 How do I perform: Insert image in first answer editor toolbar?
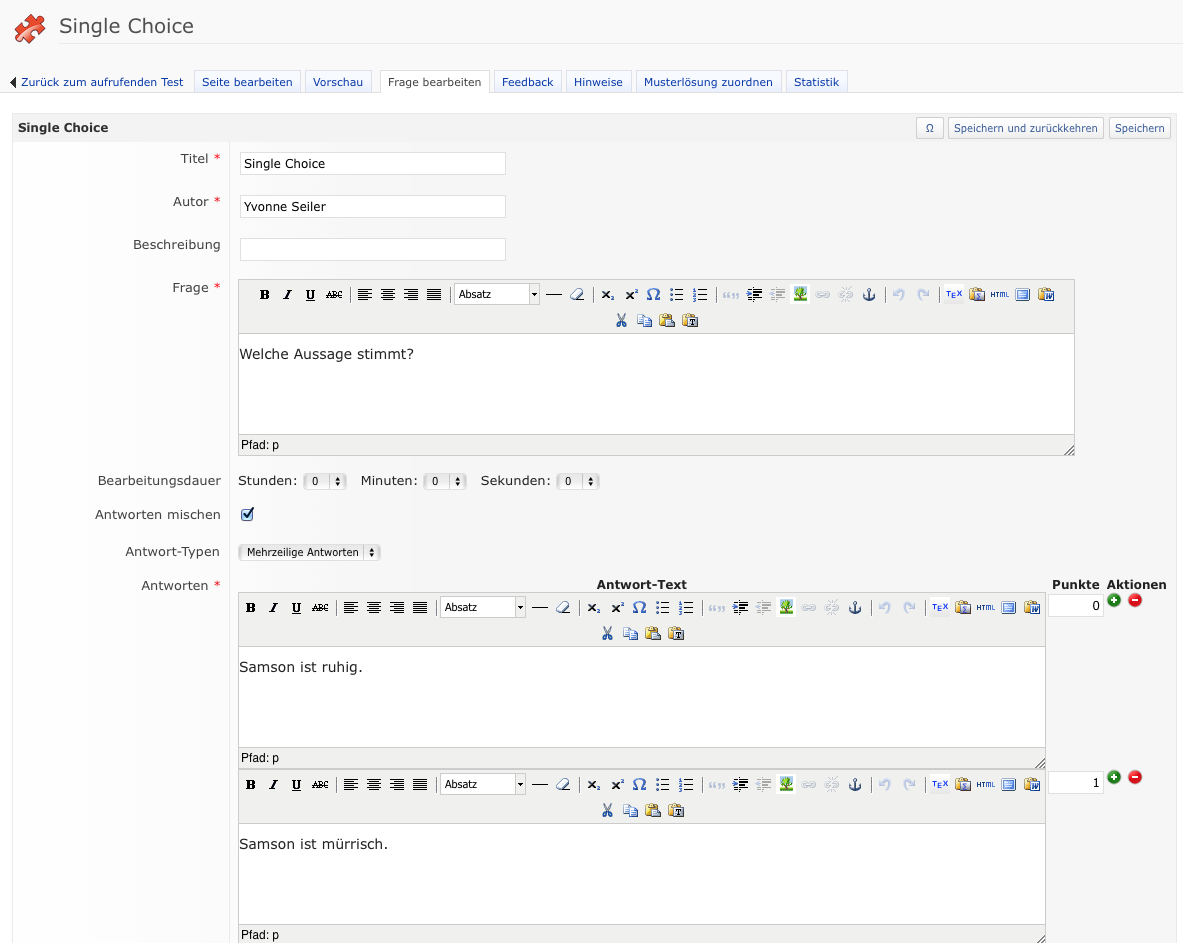pos(786,607)
